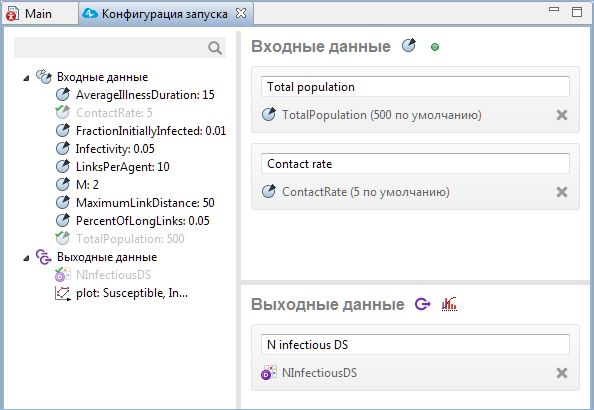
Task: Select the AverageIllnessDuration parameter icon
Action: (x=63, y=95)
